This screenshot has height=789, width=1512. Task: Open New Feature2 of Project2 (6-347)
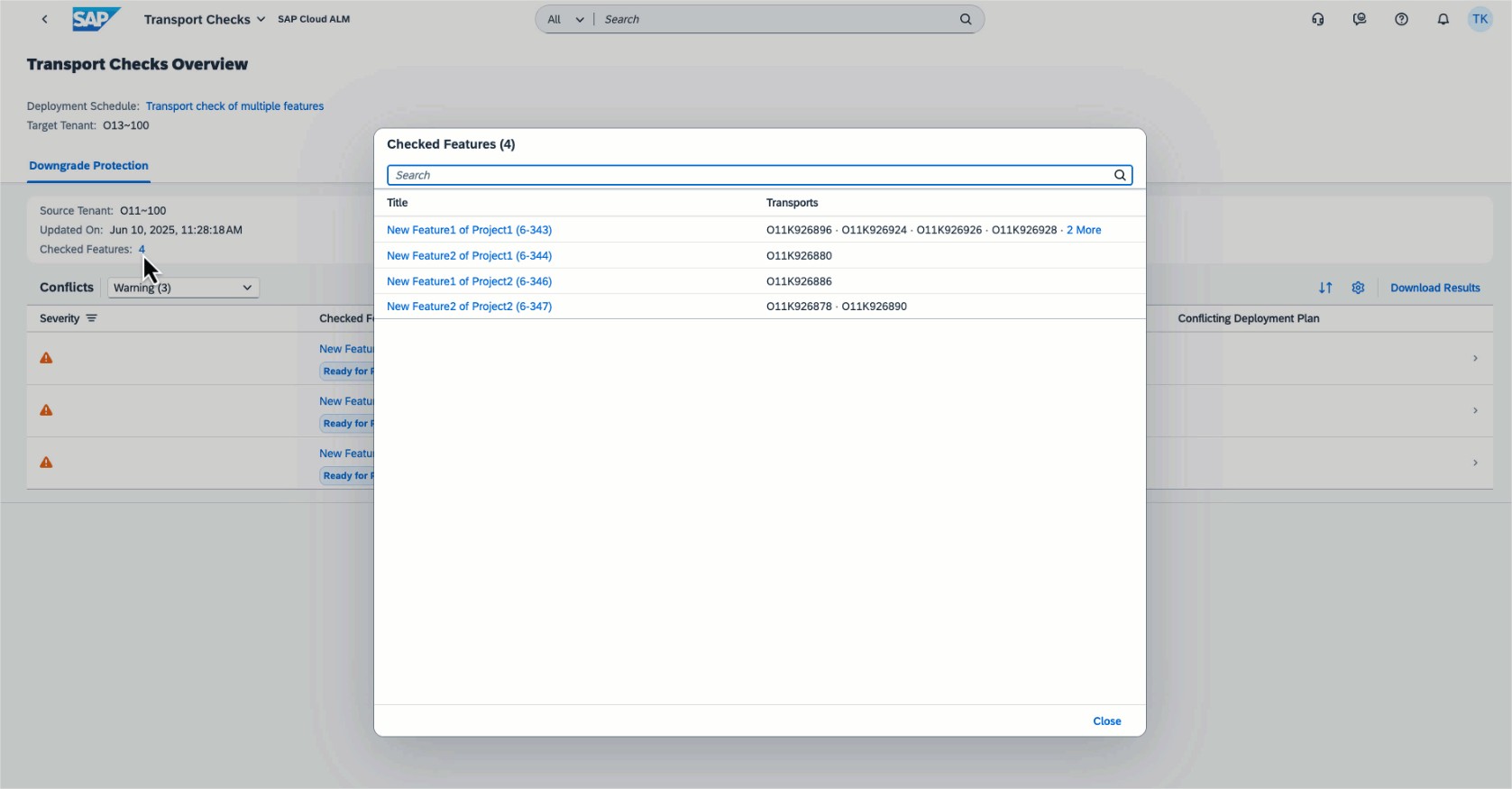pyautogui.click(x=469, y=307)
